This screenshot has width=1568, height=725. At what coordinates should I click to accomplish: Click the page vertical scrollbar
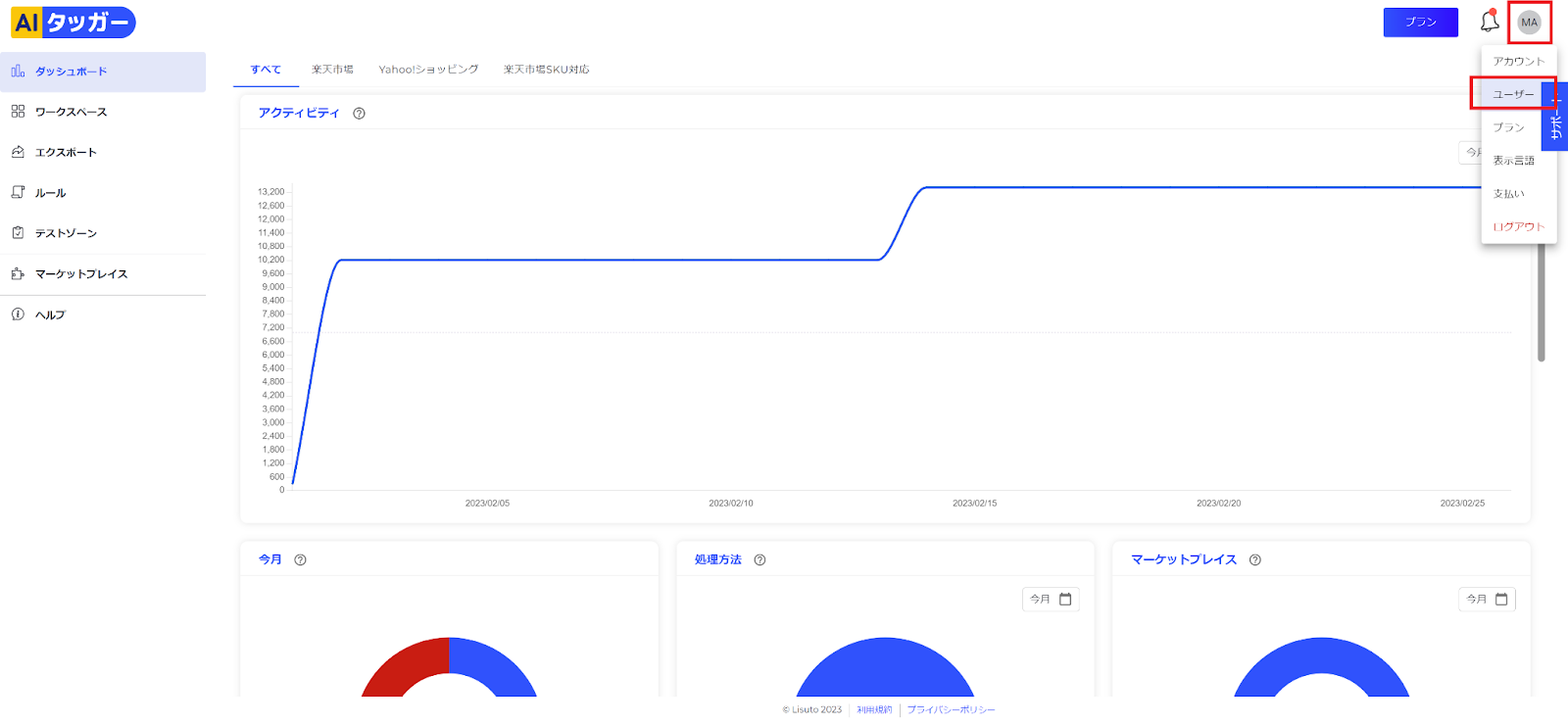coord(1541,302)
